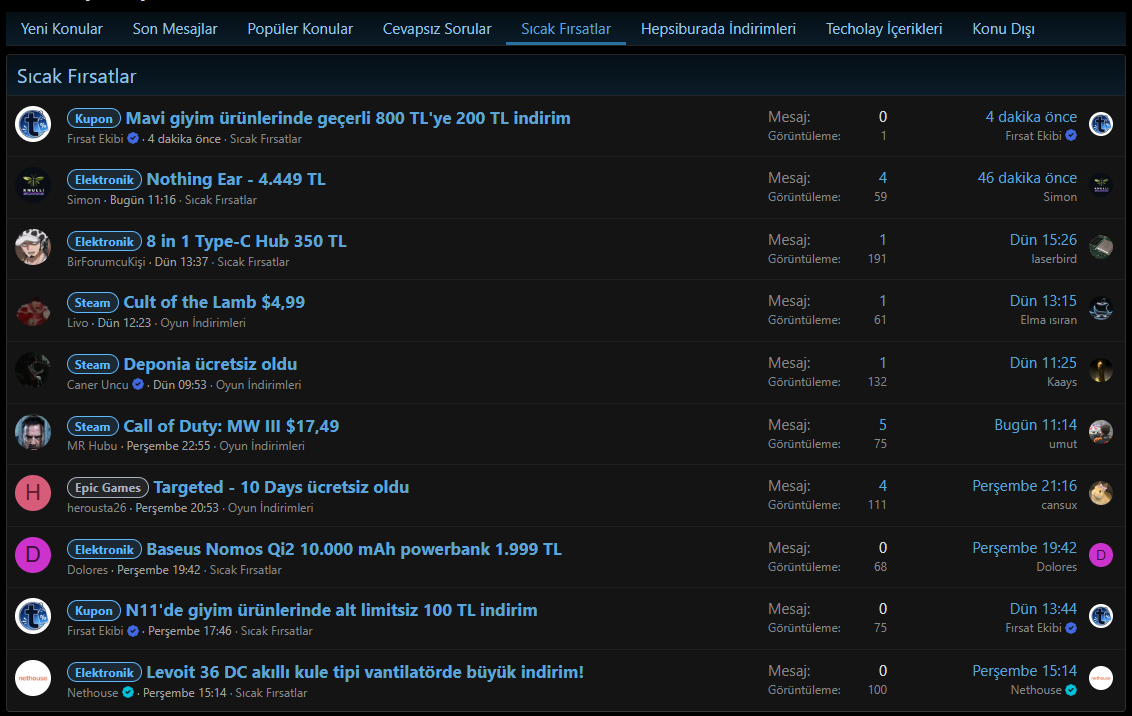The height and width of the screenshot is (716, 1132).
Task: Open Caner Uncu's avatar on Deponia thread
Action: [x=33, y=371]
